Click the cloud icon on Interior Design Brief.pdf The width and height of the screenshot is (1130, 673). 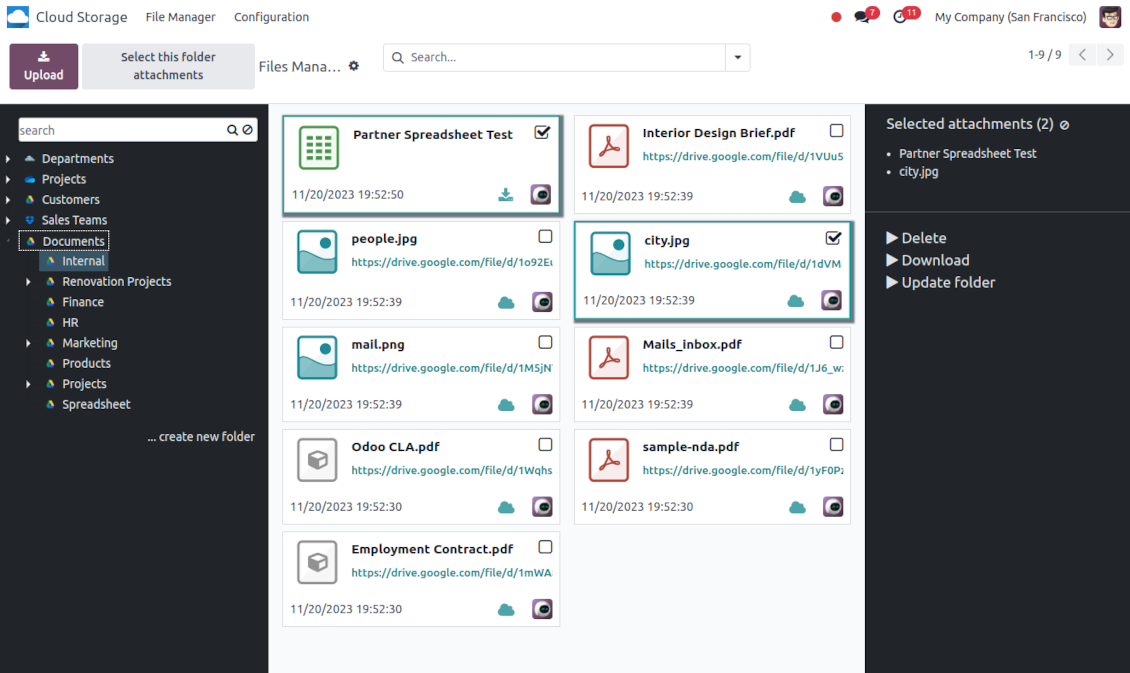[797, 196]
